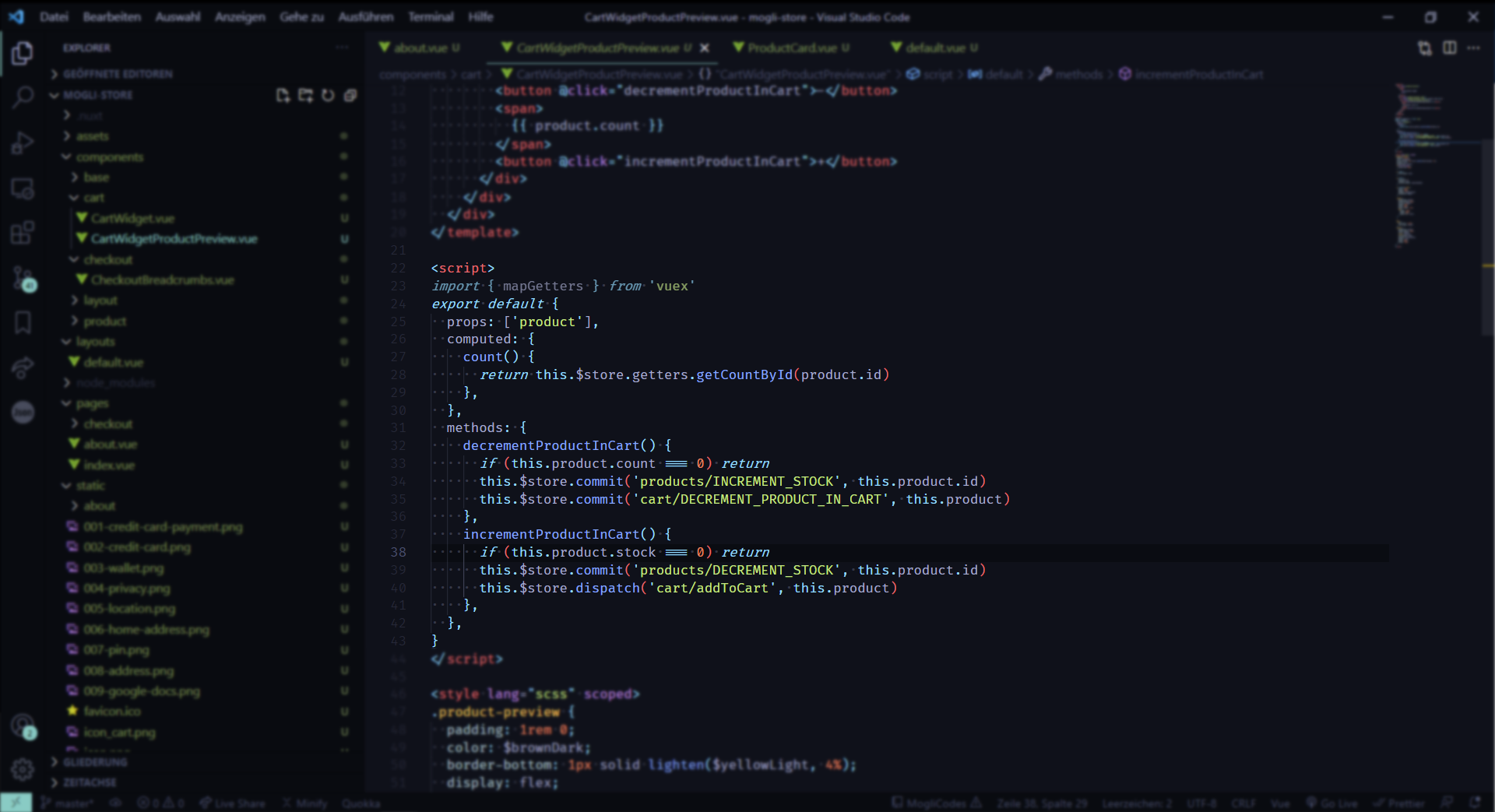Expand the GLIEDERUNG section
1495x812 pixels.
tap(95, 762)
